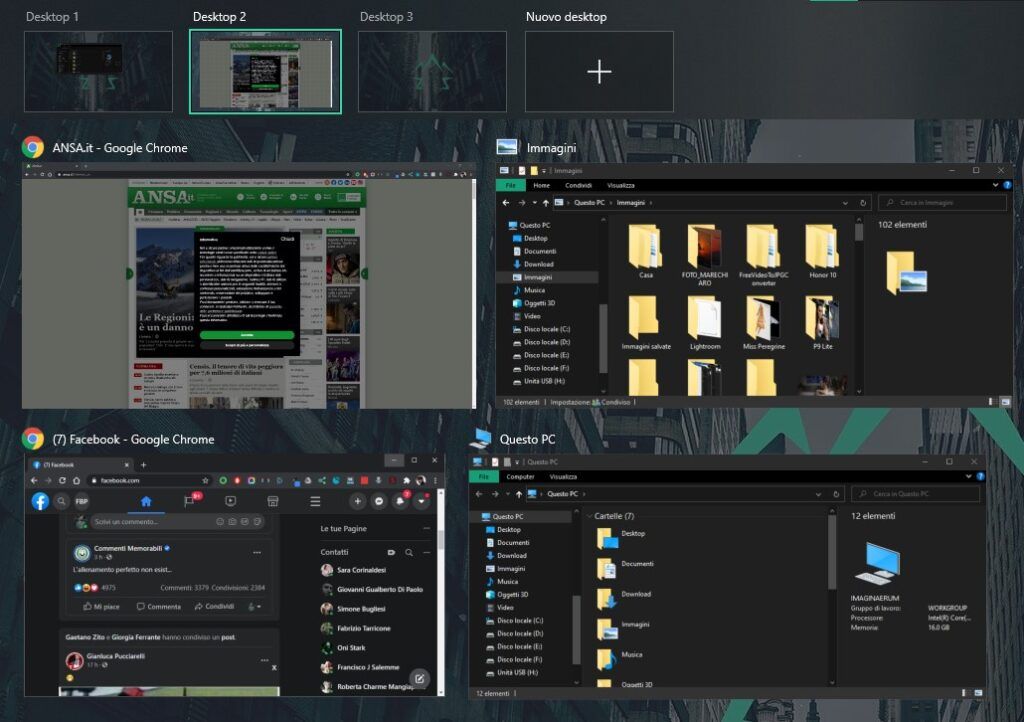Select the (7) Facebook Chrome tab
The width and height of the screenshot is (1024, 722).
[x=80, y=465]
